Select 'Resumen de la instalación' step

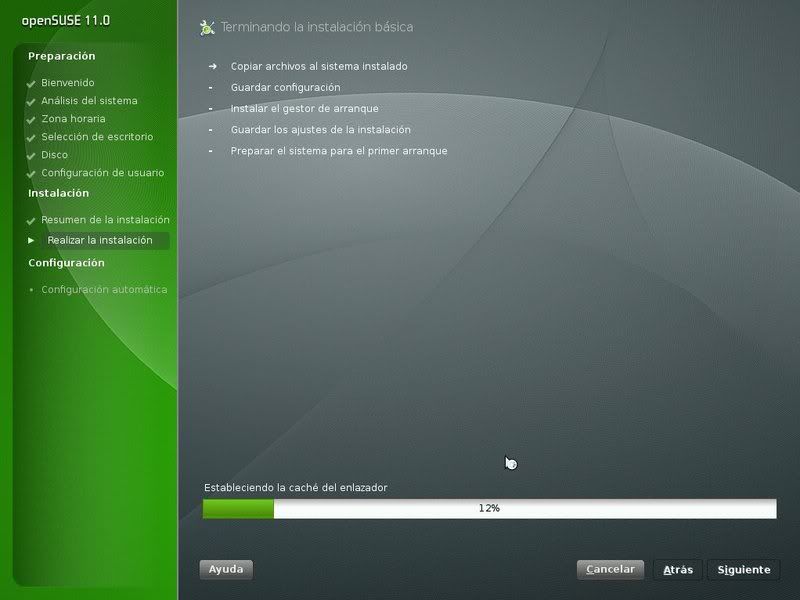105,220
